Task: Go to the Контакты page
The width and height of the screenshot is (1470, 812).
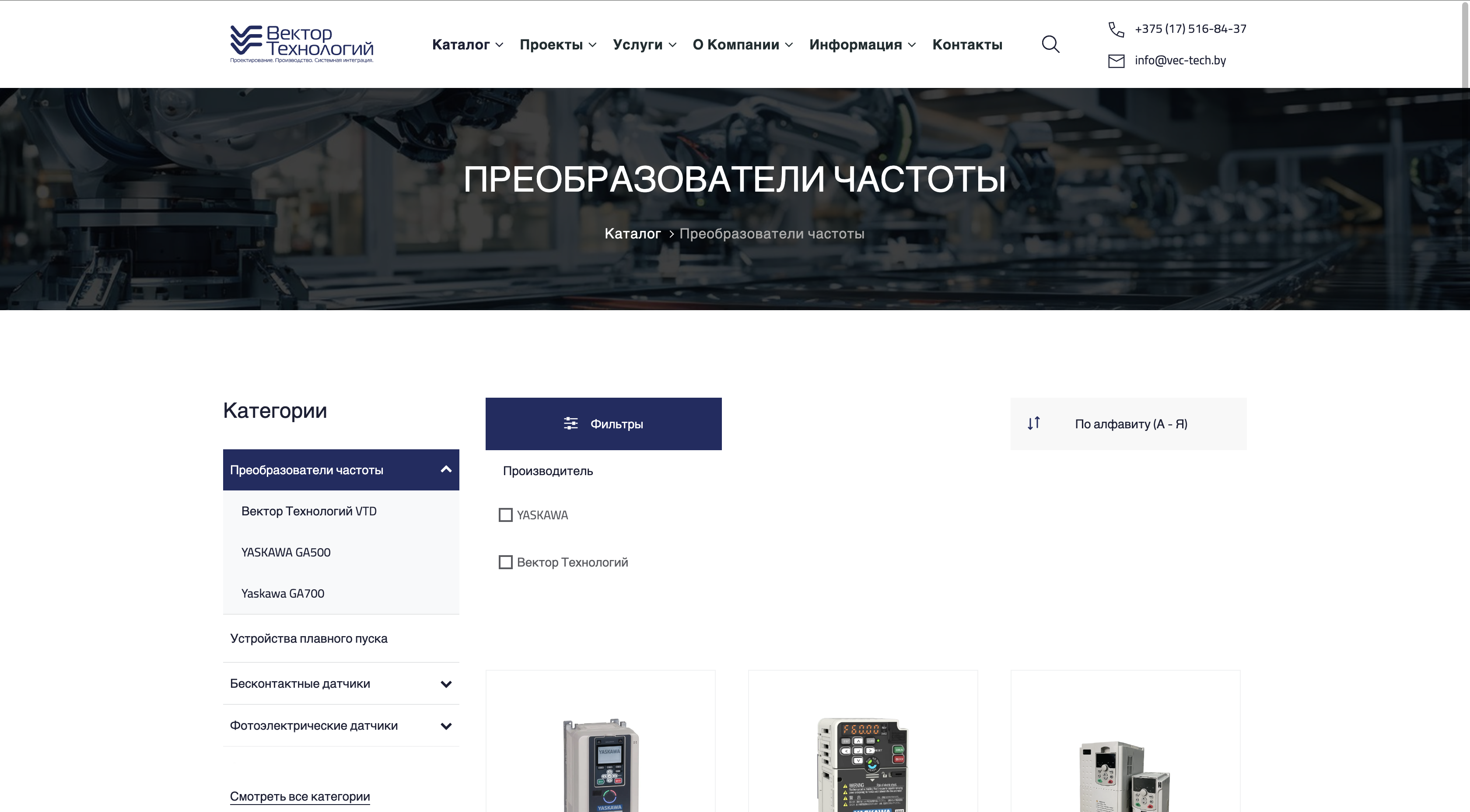Action: click(967, 45)
